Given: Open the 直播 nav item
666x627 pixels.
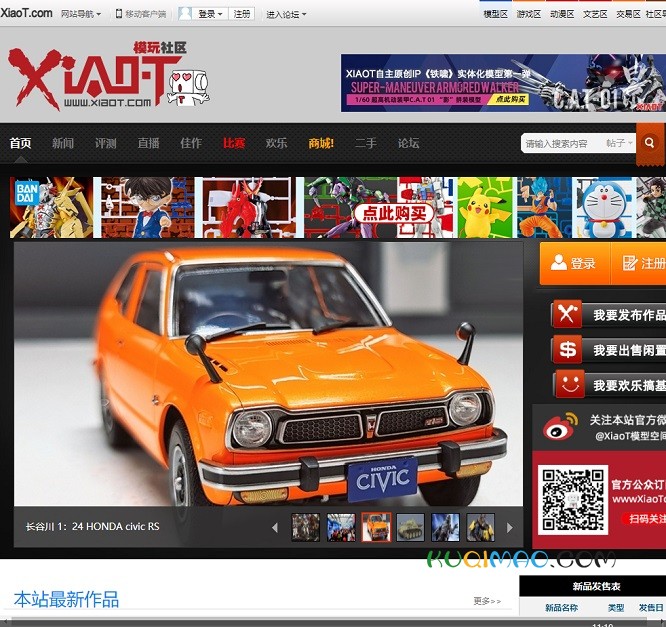Looking at the screenshot, I should pos(148,143).
